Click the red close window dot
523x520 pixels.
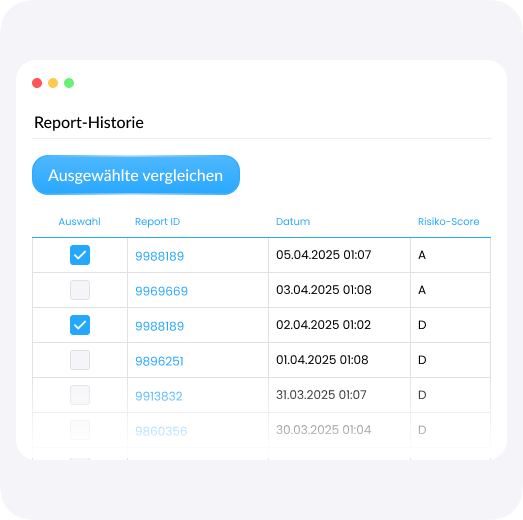click(x=37, y=83)
